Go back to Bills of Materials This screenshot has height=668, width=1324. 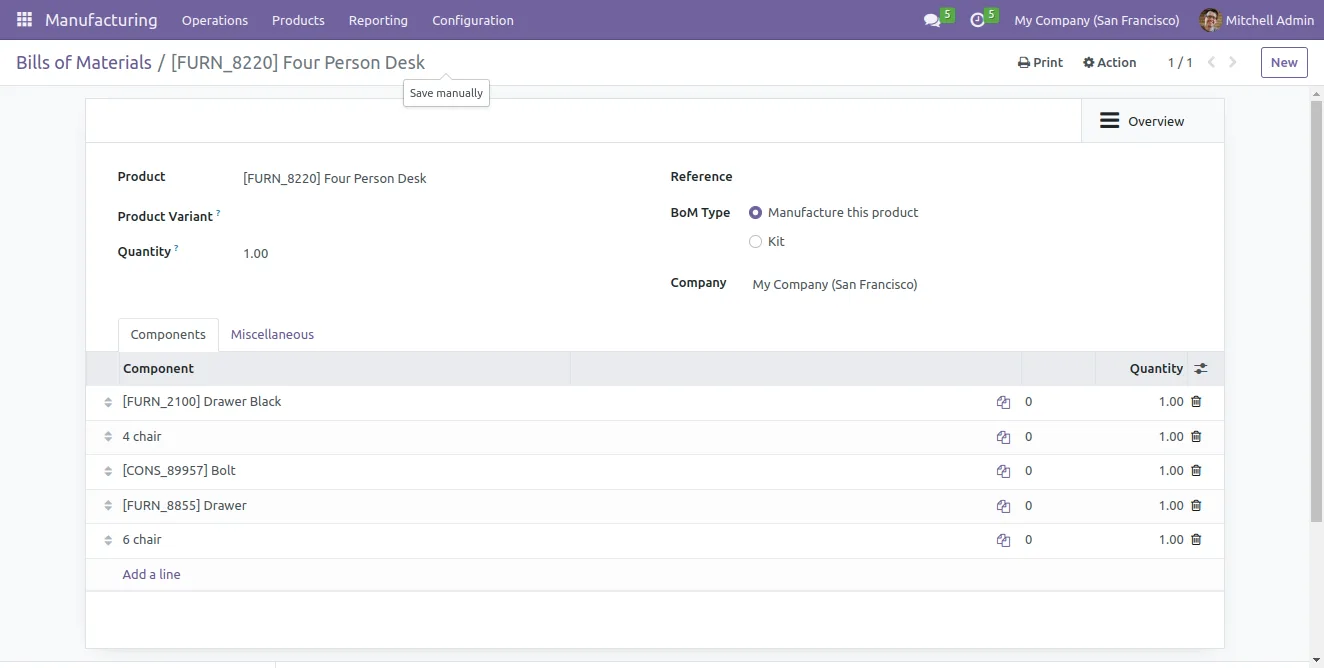click(84, 63)
